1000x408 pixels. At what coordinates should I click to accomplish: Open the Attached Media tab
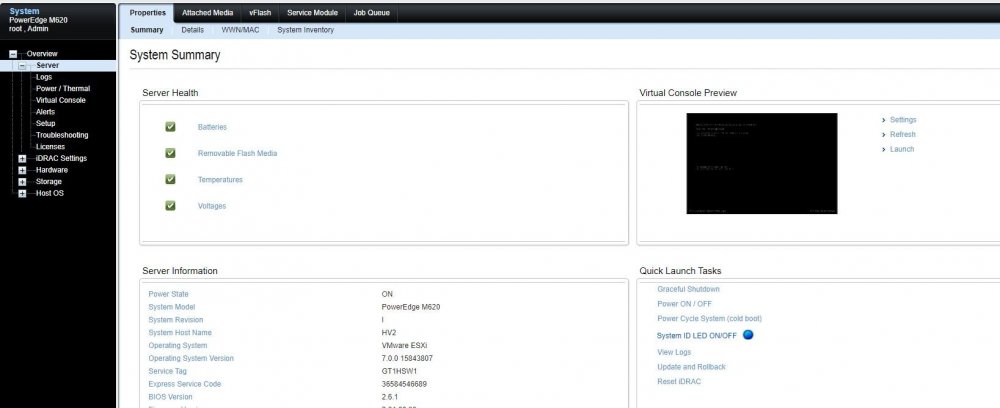point(207,13)
